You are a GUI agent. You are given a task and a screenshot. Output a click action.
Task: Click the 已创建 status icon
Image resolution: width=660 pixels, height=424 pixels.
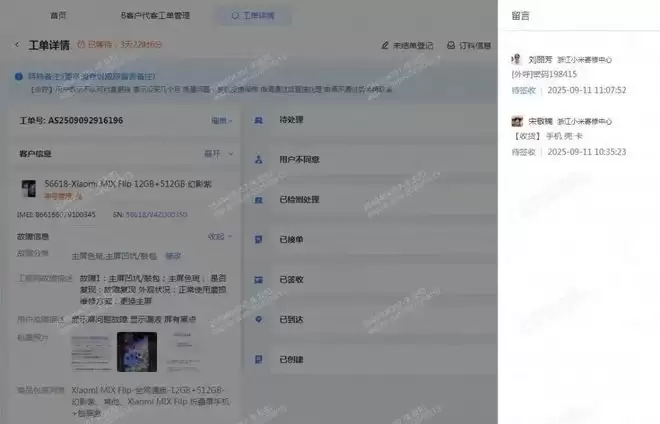258,358
